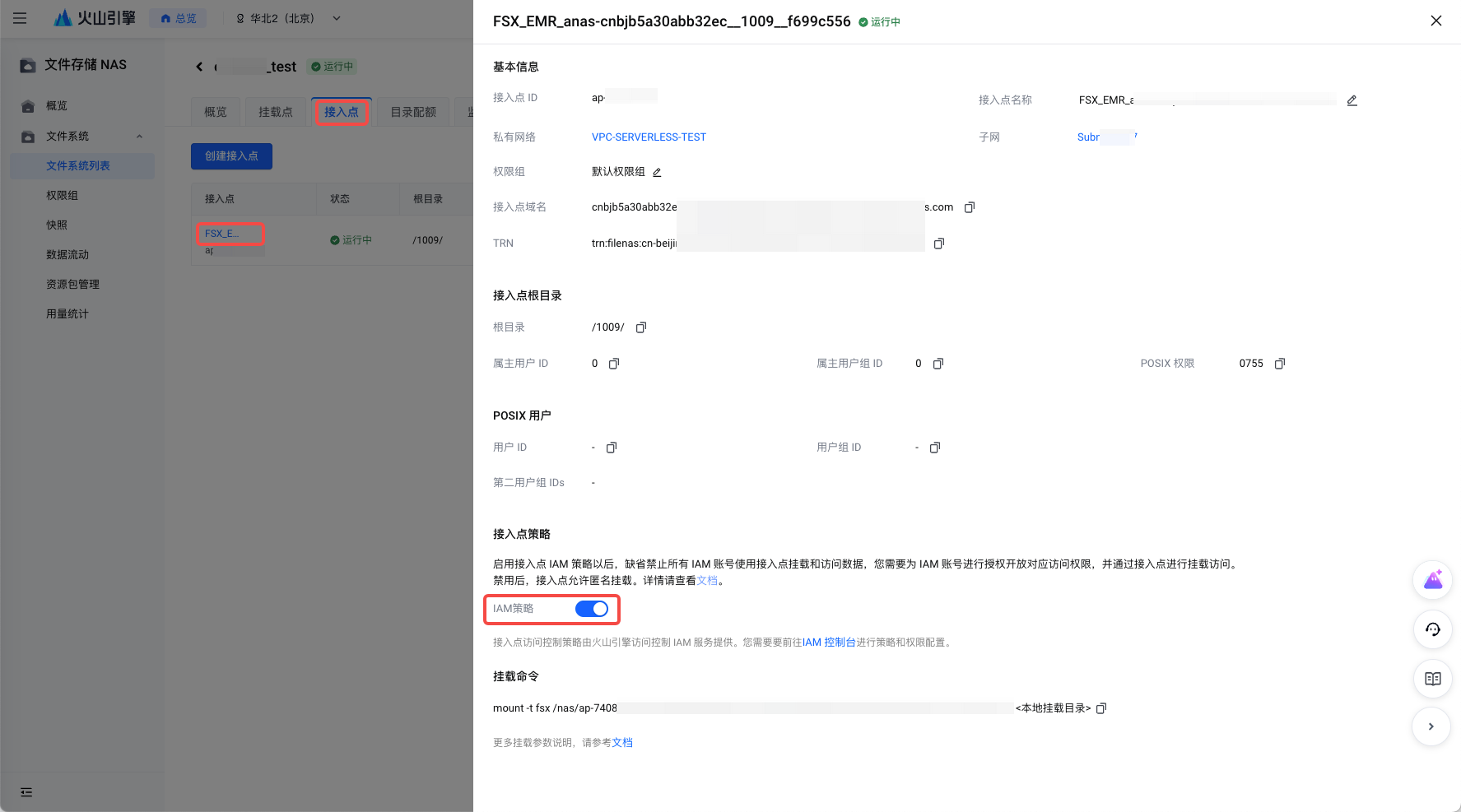This screenshot has height=812, width=1461.
Task: Click the 运行中 status in the table row
Action: coord(351,240)
